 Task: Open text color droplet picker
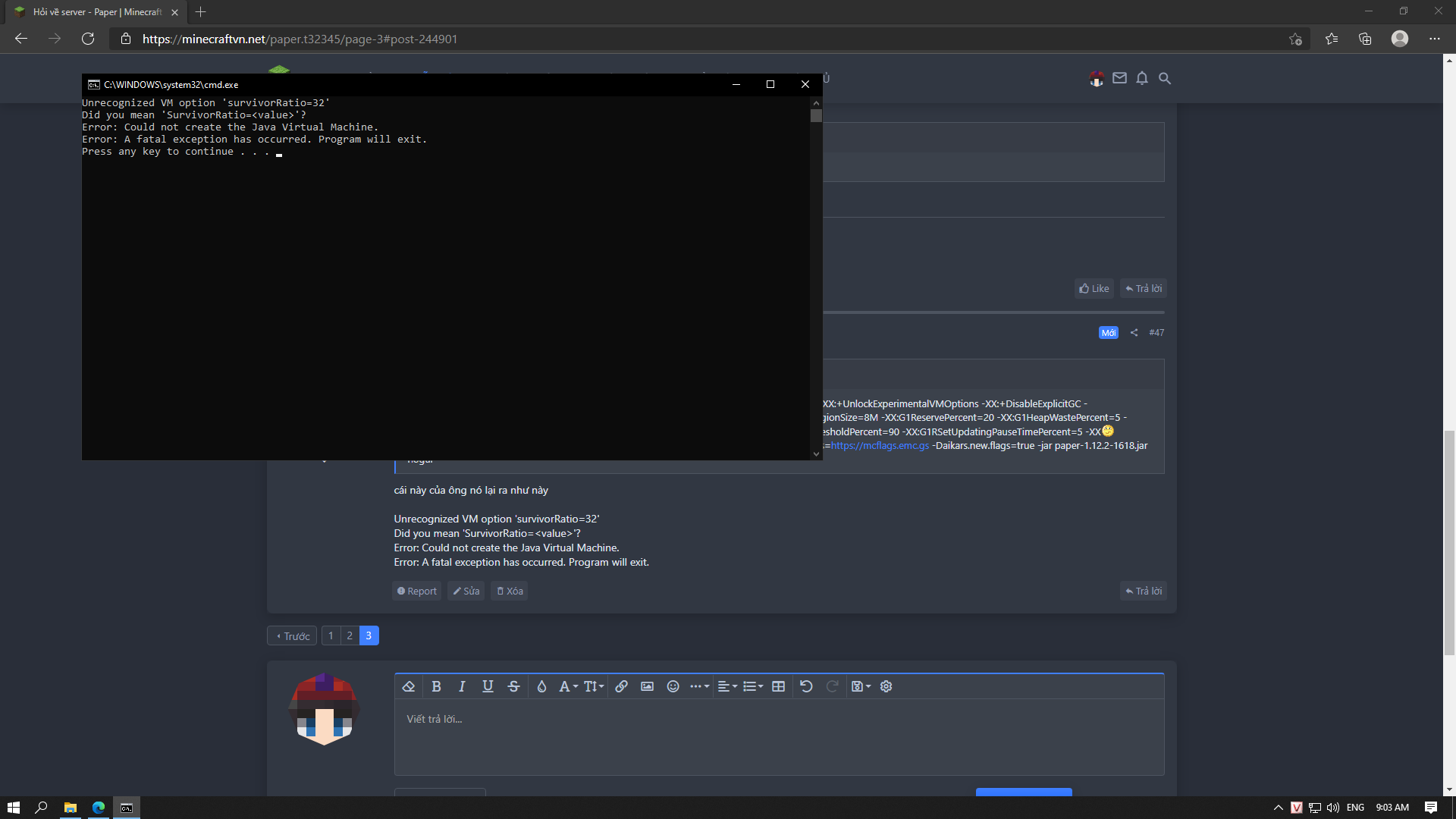pos(541,686)
